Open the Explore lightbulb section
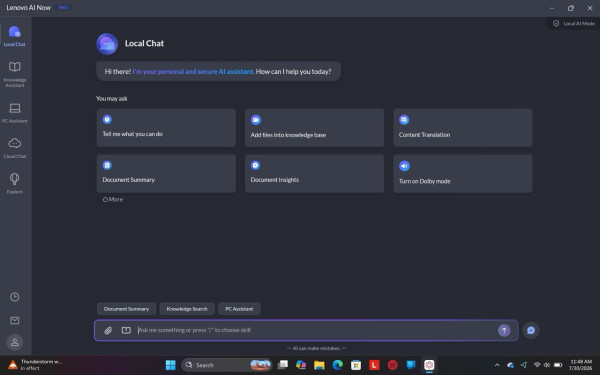This screenshot has width=600, height=375. click(x=15, y=183)
